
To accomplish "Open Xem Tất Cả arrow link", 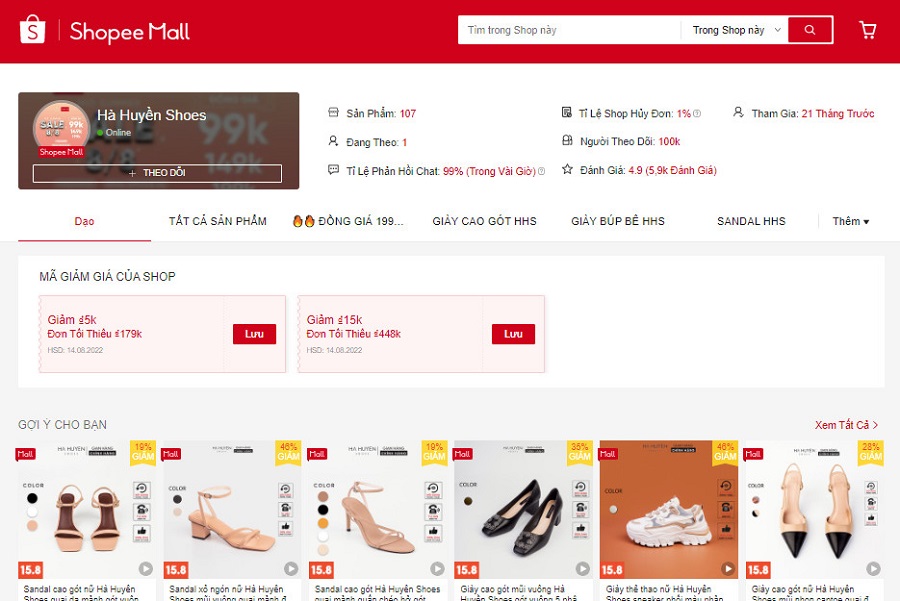I will (x=847, y=425).
